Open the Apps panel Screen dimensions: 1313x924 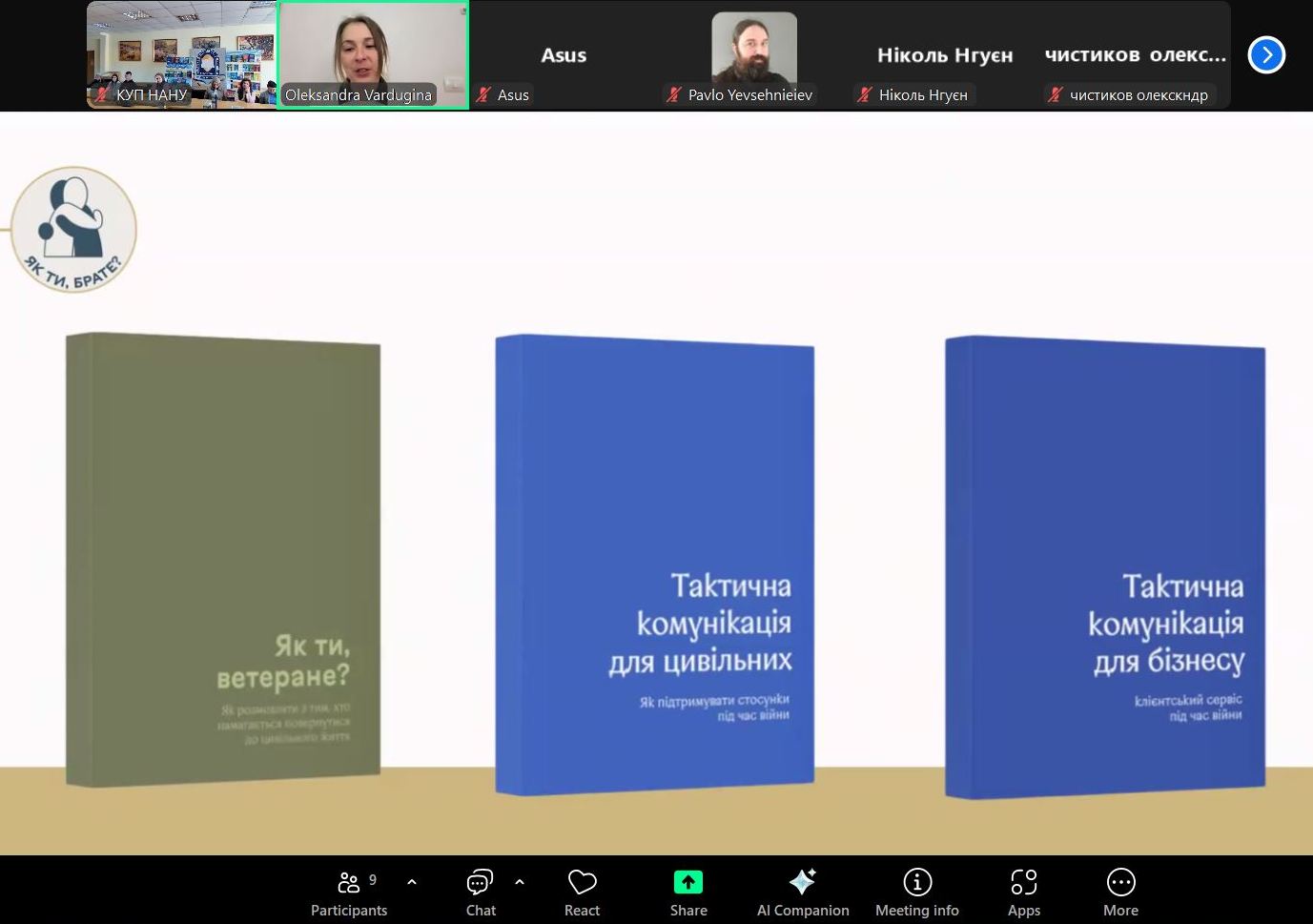click(x=1024, y=893)
